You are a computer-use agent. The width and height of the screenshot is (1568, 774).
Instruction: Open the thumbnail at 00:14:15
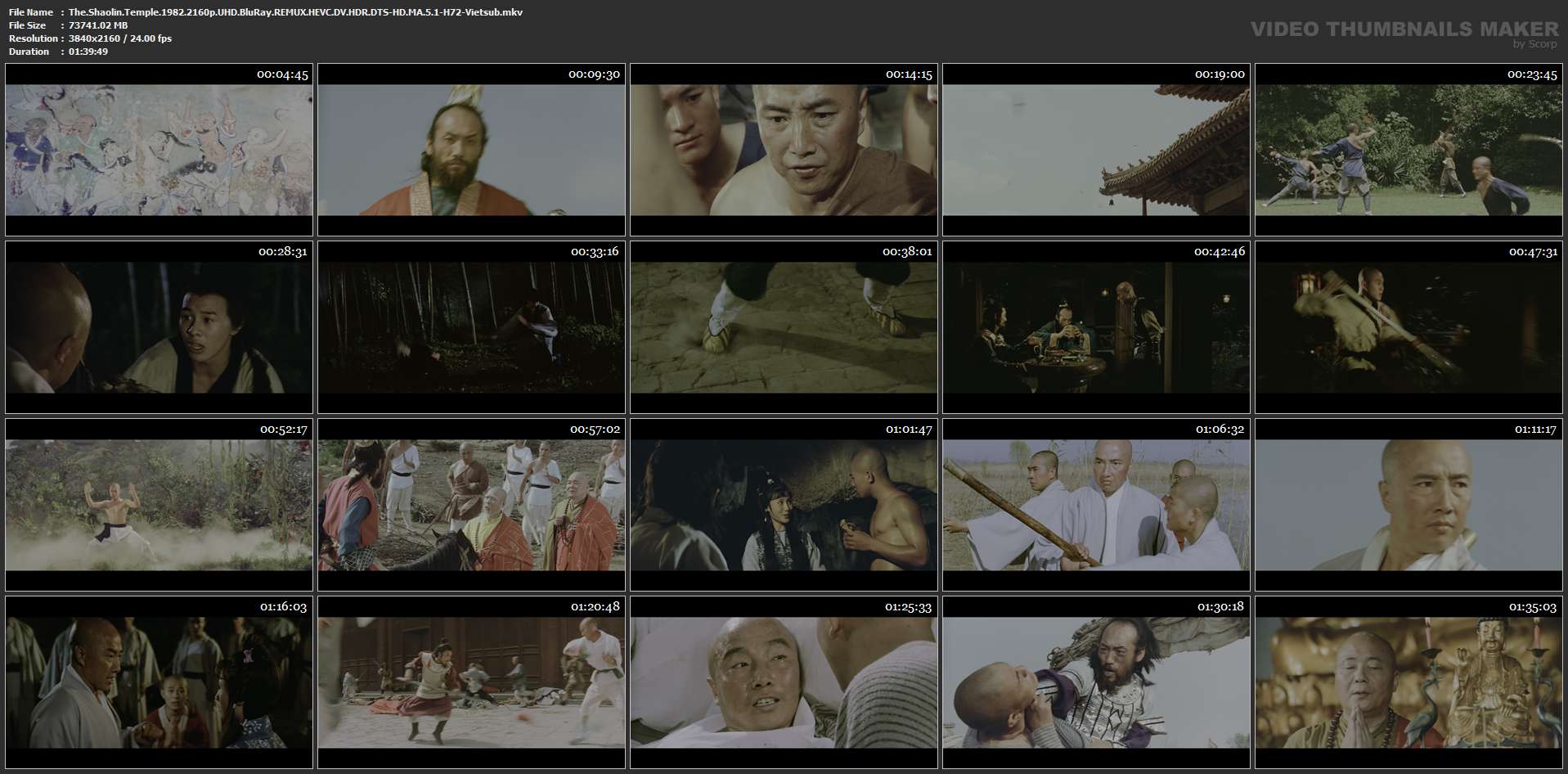point(784,150)
